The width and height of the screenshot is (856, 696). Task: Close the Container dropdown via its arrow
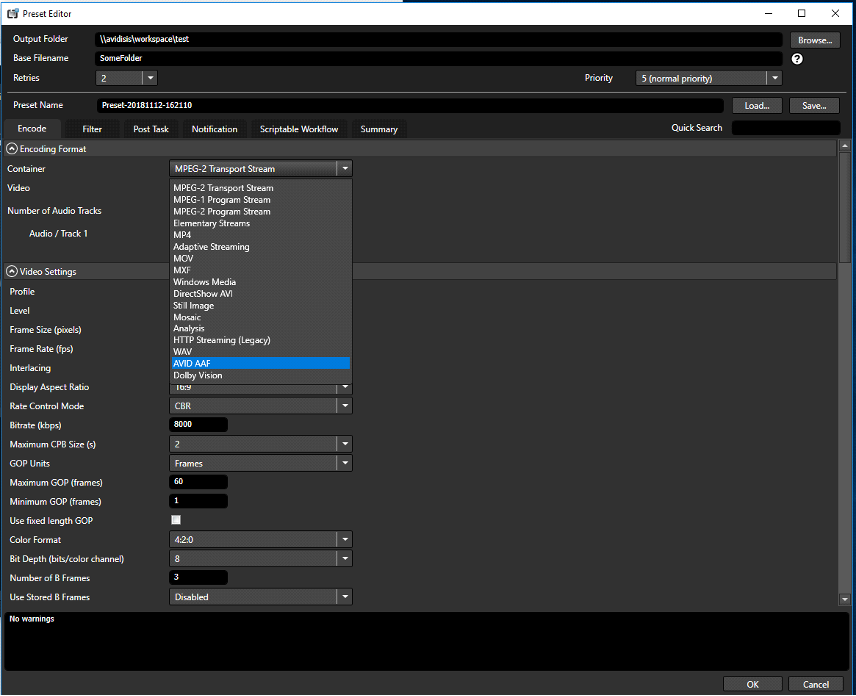345,169
